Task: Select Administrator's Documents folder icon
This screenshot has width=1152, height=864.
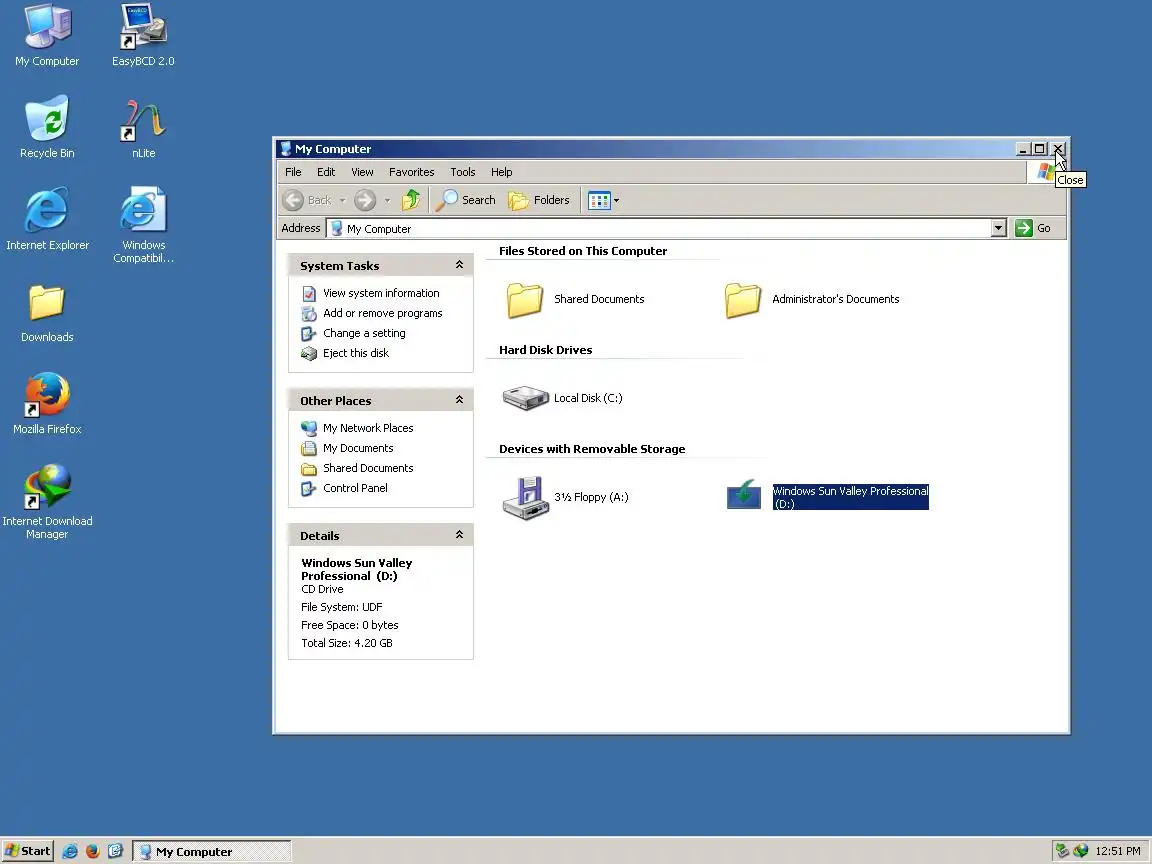Action: coord(743,300)
